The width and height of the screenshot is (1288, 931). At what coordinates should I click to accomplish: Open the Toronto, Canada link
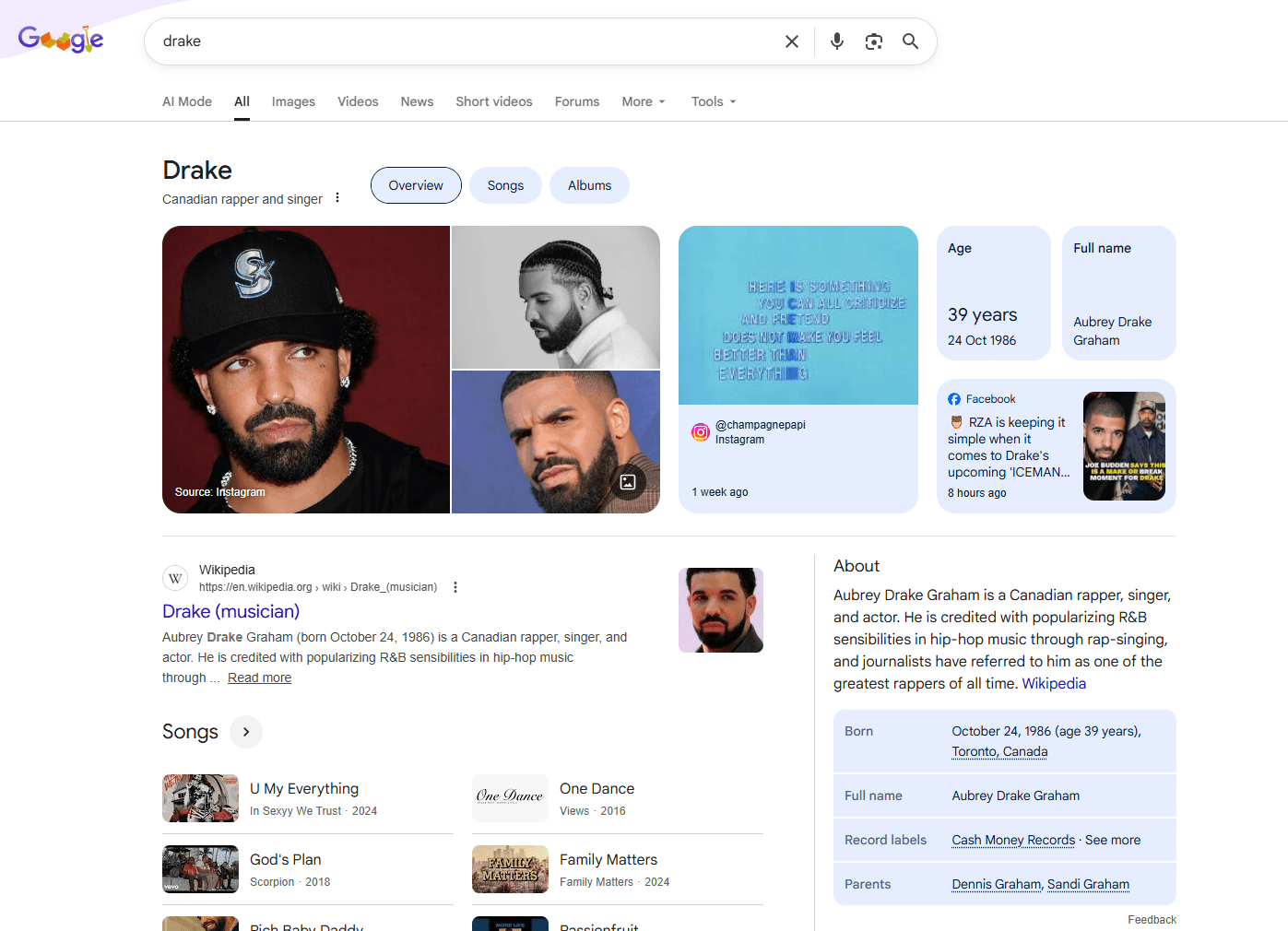tap(999, 751)
